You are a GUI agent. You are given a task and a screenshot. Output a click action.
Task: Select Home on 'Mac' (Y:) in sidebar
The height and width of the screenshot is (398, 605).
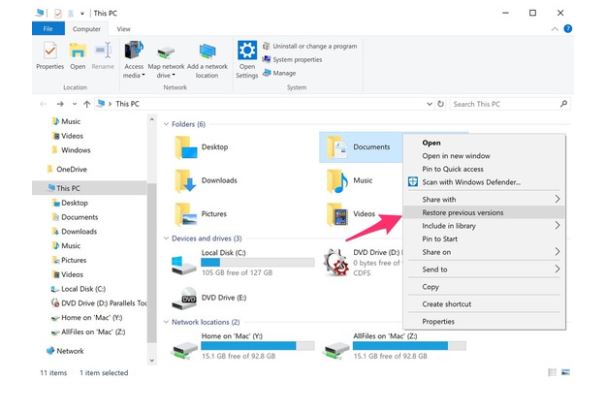coord(86,318)
